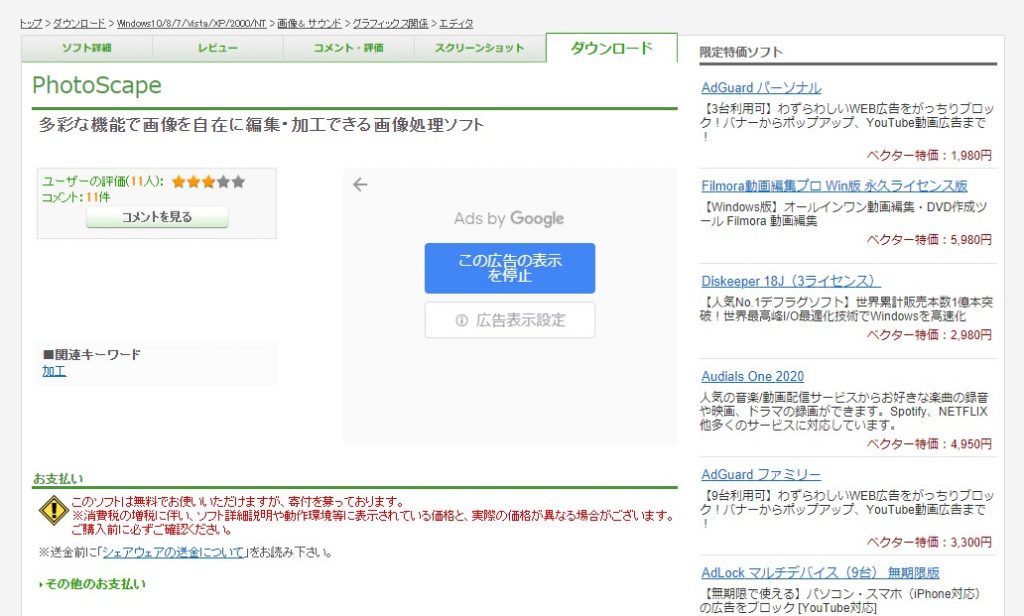Click the Diskeeper 18J (3ライセンス) link
1024x616 pixels.
[791, 281]
